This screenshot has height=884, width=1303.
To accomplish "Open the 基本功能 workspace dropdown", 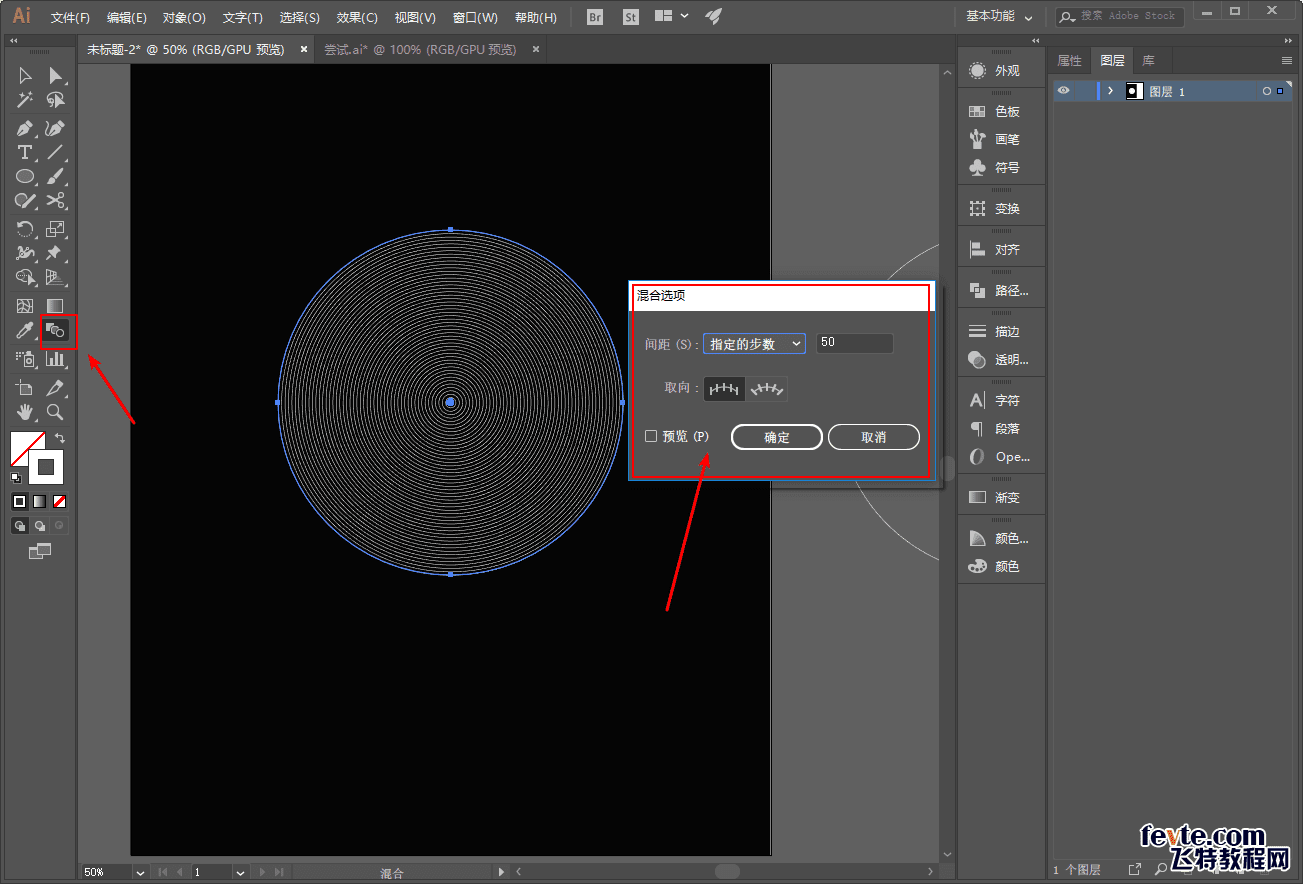I will point(999,17).
